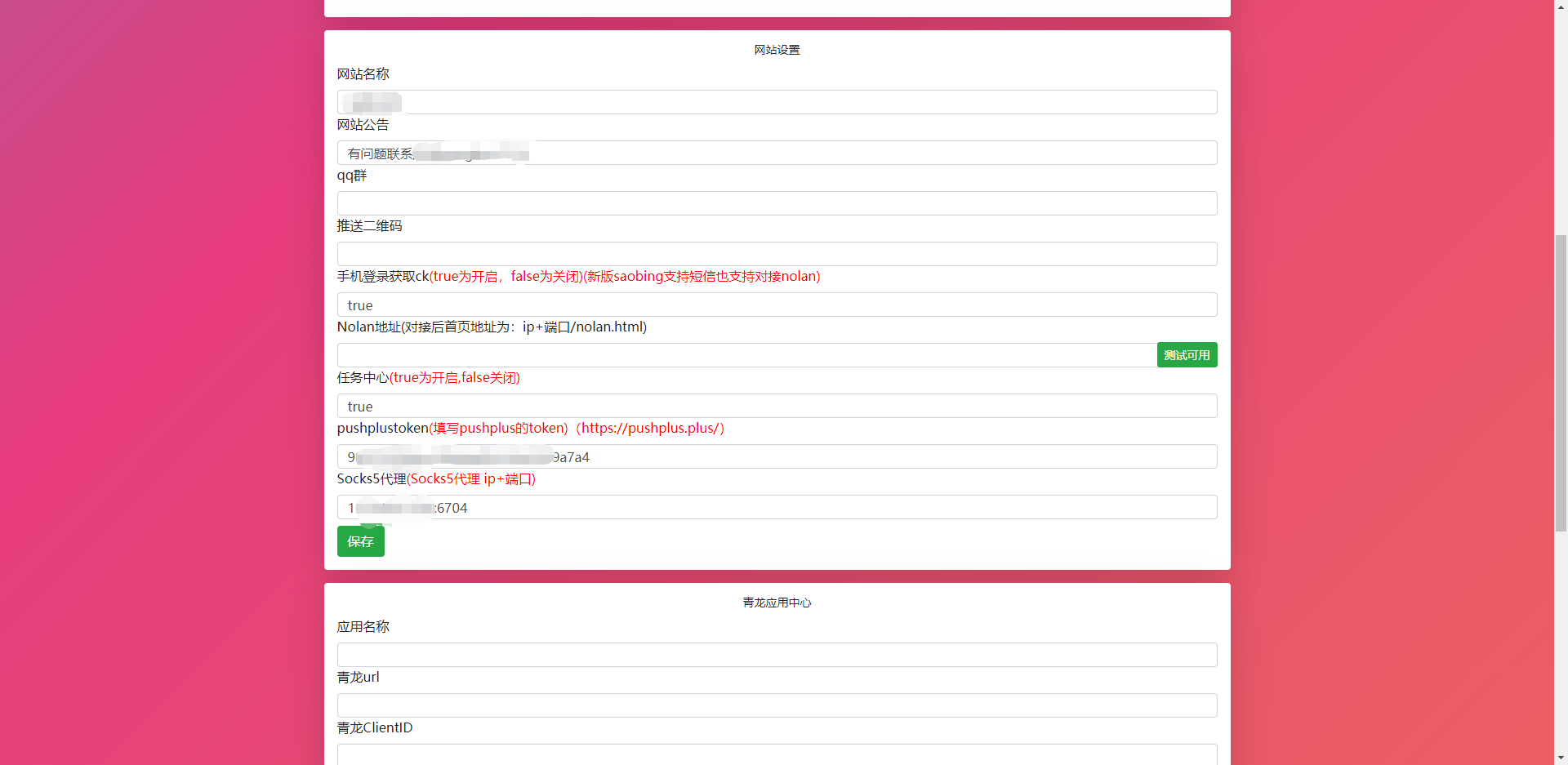Click the 青龙ClientID label text
Image resolution: width=1568 pixels, height=765 pixels.
pos(375,727)
